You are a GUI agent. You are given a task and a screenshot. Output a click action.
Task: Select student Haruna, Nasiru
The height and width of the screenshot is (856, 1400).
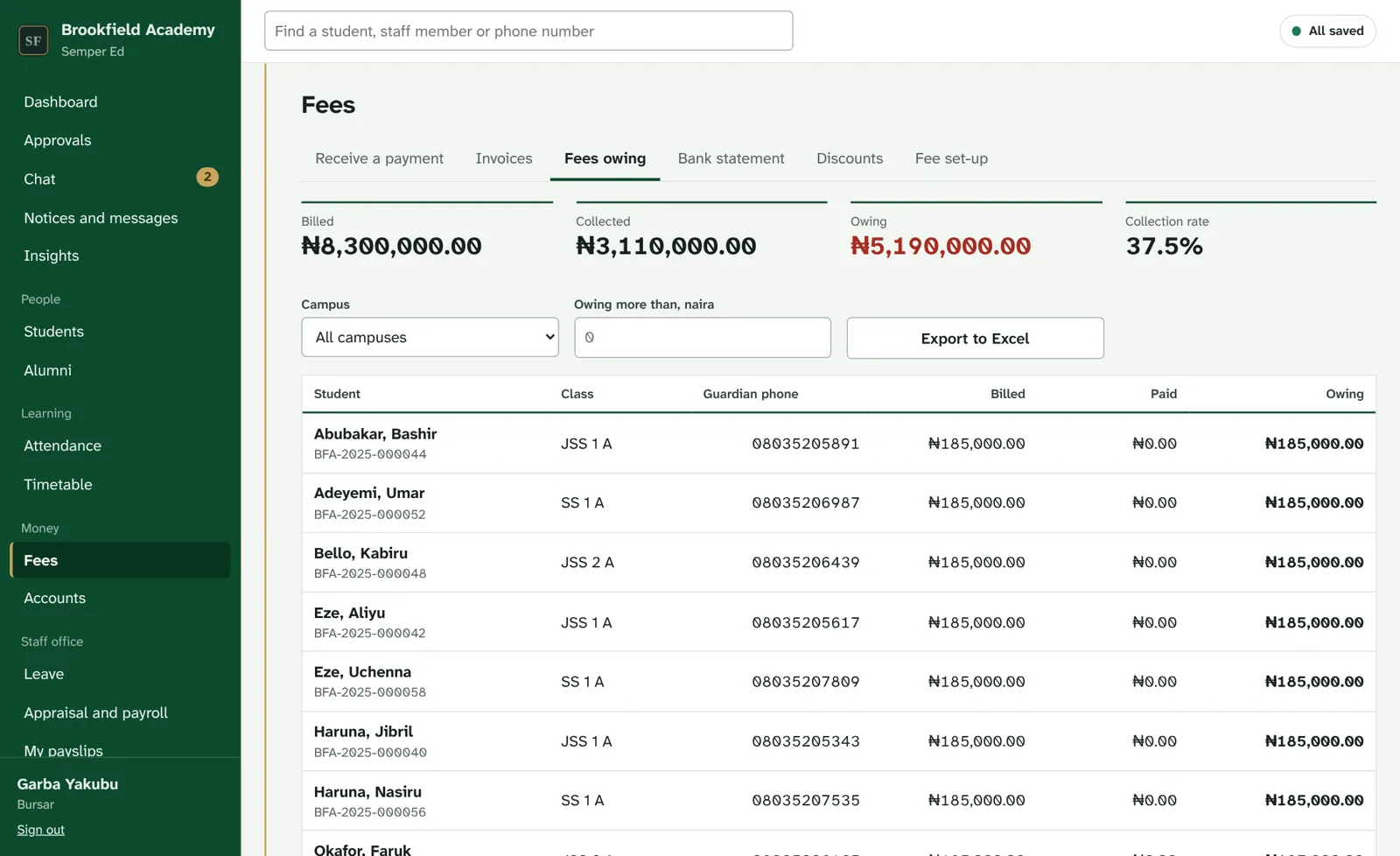pyautogui.click(x=367, y=791)
